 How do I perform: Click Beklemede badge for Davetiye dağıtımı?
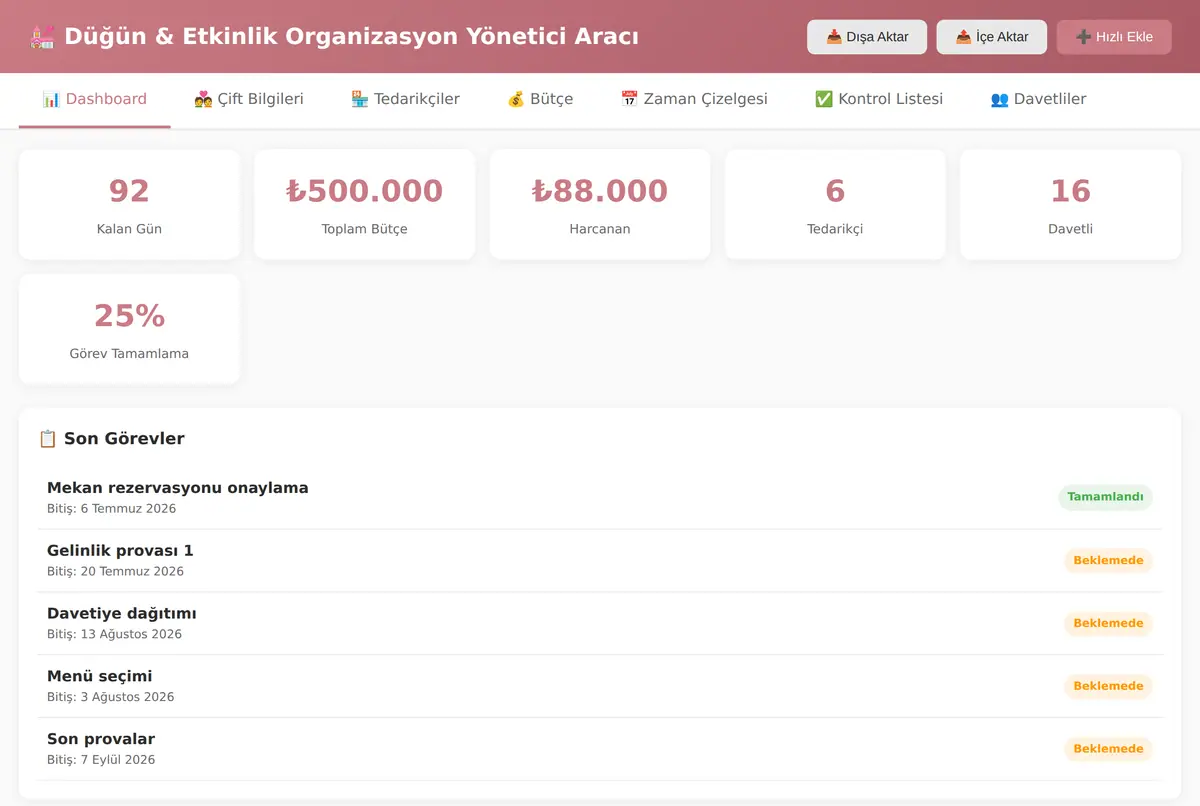[x=1108, y=623]
